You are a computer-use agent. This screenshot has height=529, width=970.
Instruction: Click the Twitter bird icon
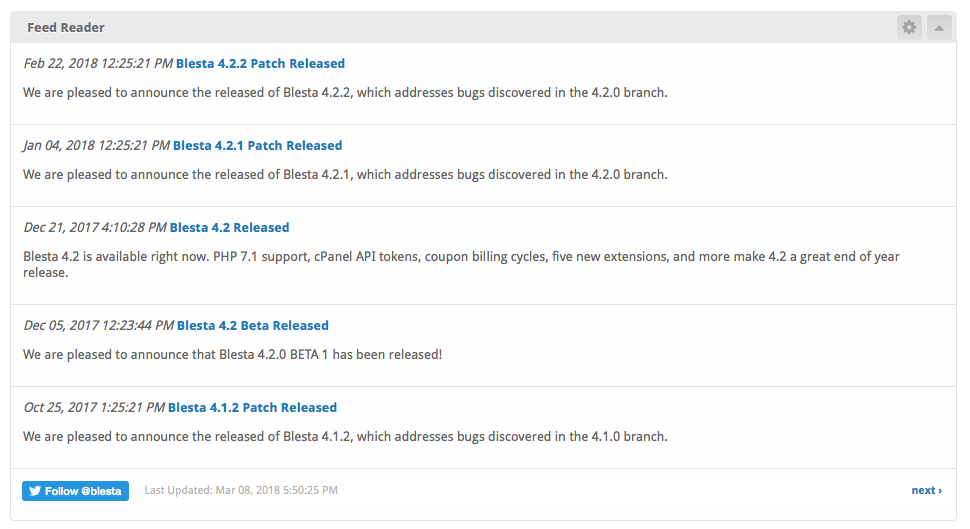pos(35,491)
